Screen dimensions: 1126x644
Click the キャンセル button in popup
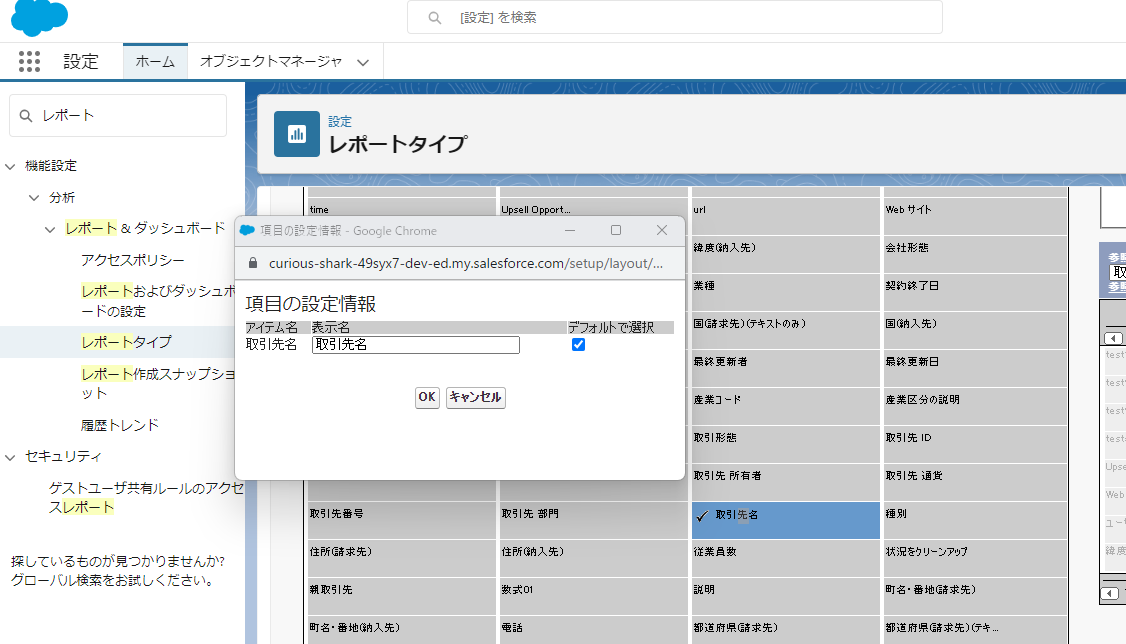(x=475, y=397)
